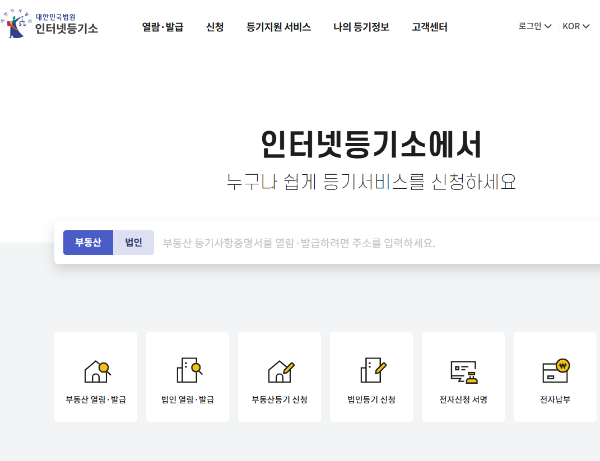Open the 법인 열람·발급 label link
The width and height of the screenshot is (600, 461).
click(188, 400)
